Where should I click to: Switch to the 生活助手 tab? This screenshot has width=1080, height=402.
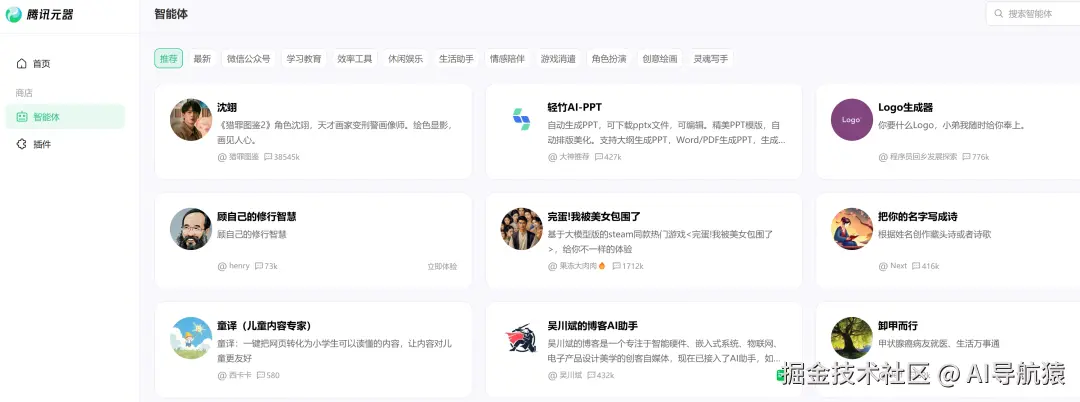tap(457, 59)
